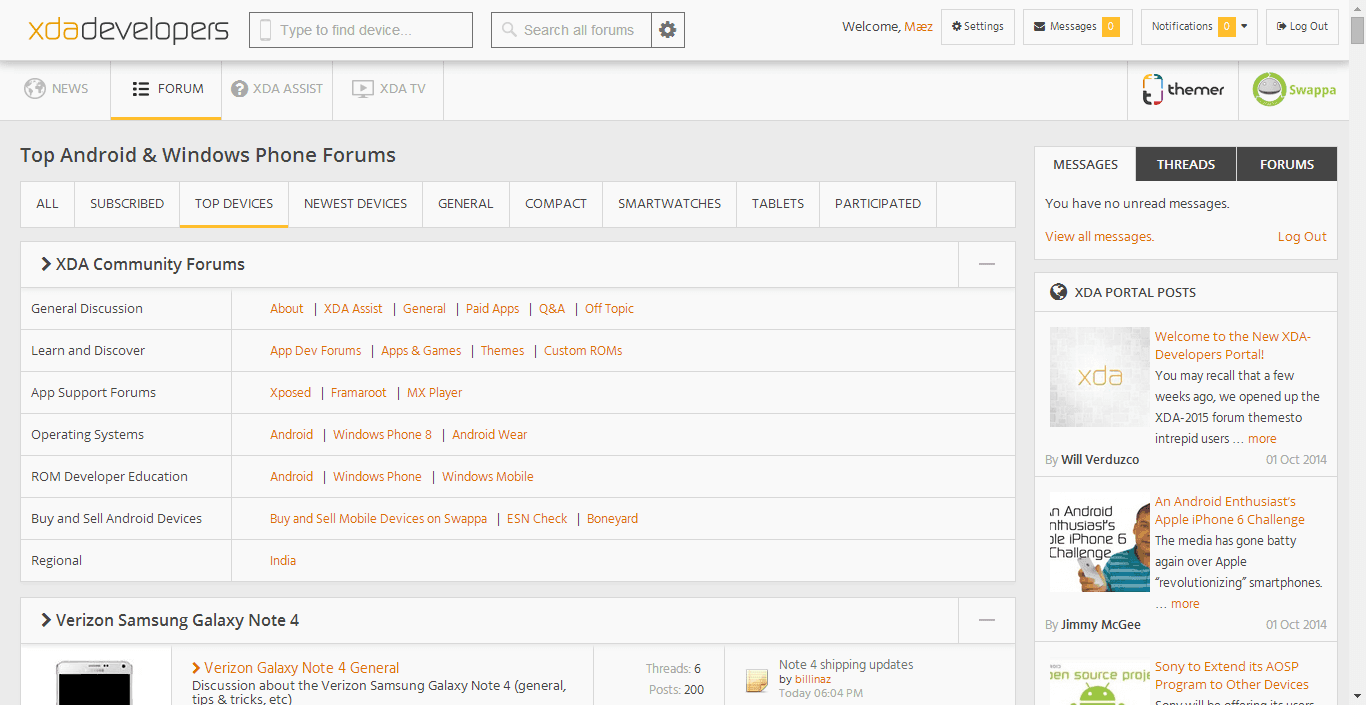Open the App Dev Forums link
This screenshot has height=705, width=1366.
(316, 351)
